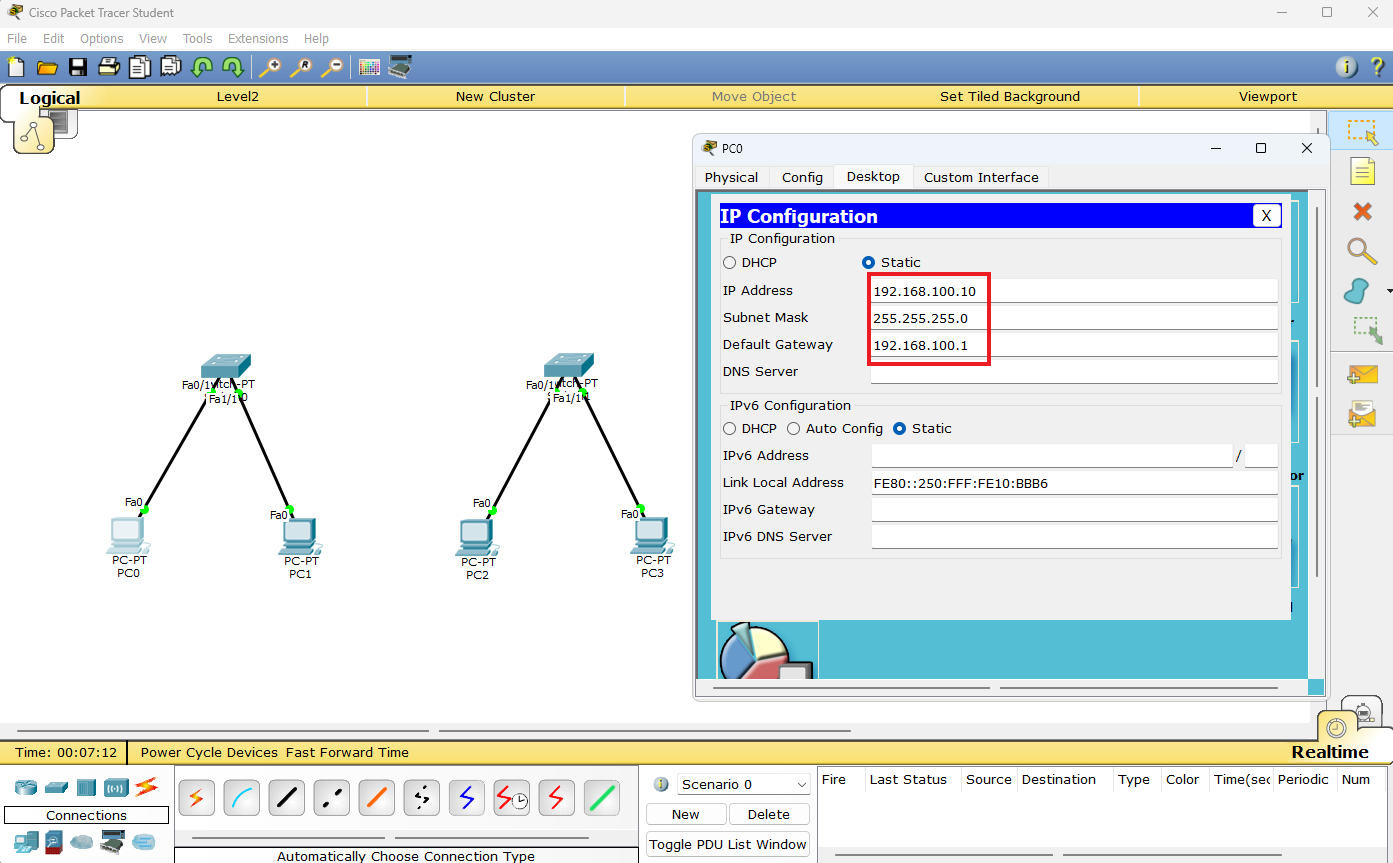This screenshot has width=1393, height=863.
Task: Open the Custom Interface tab
Action: pos(981,177)
